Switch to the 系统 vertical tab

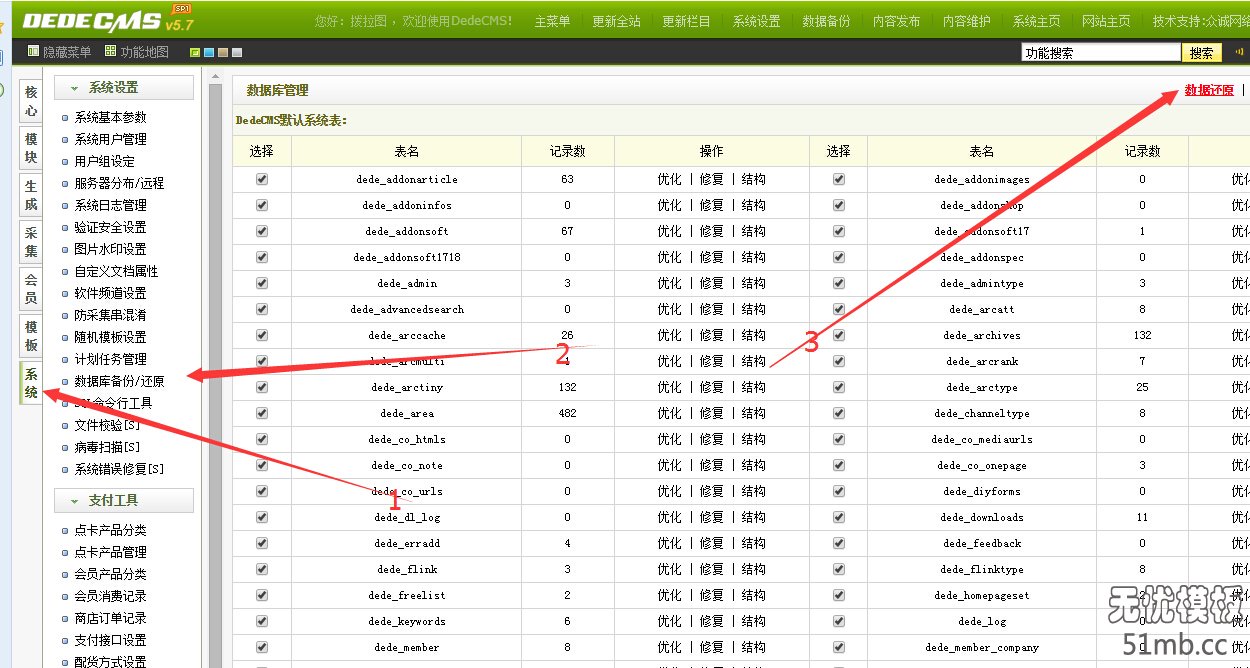tap(31, 383)
